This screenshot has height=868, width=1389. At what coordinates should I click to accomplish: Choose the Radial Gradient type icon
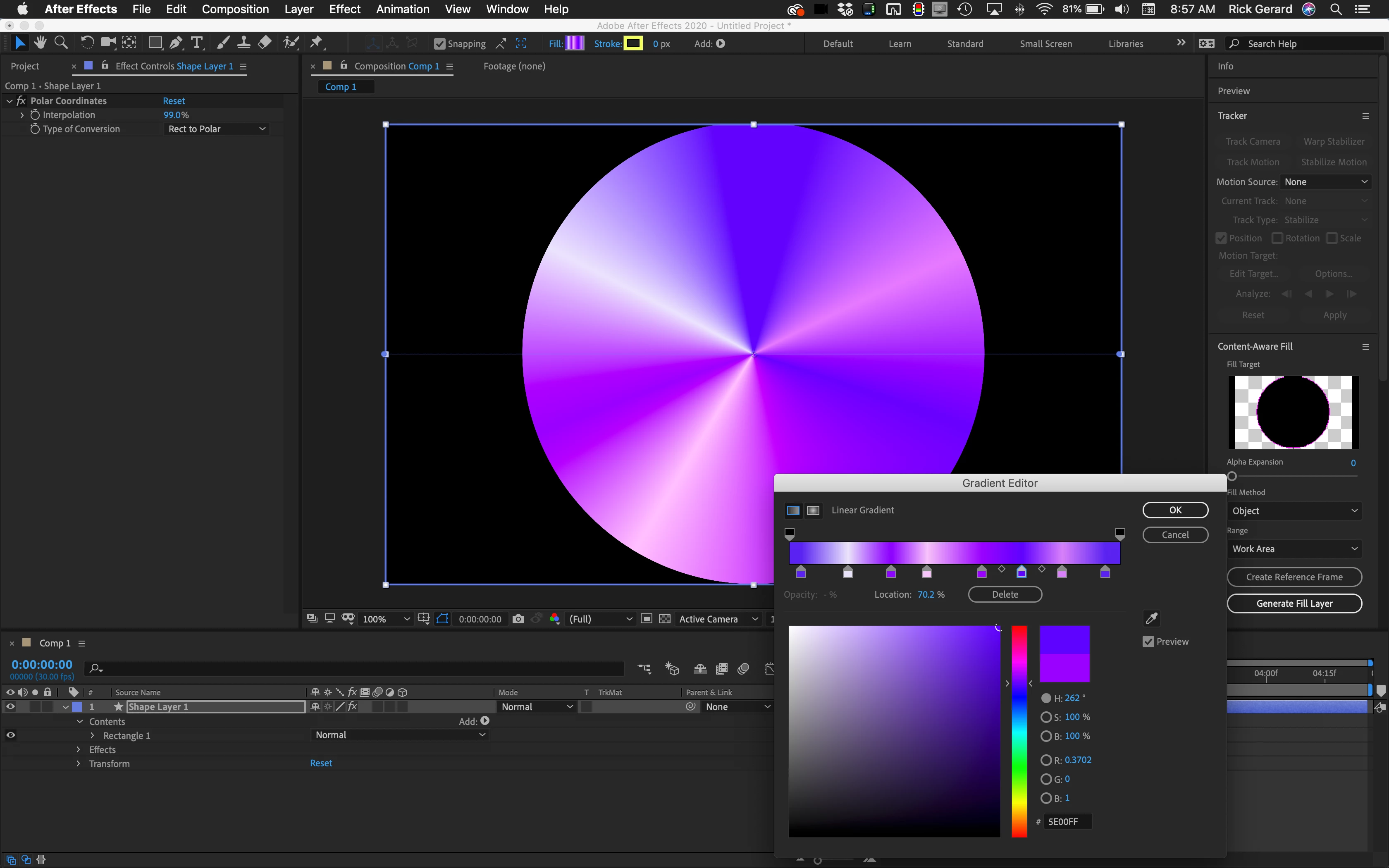[813, 510]
